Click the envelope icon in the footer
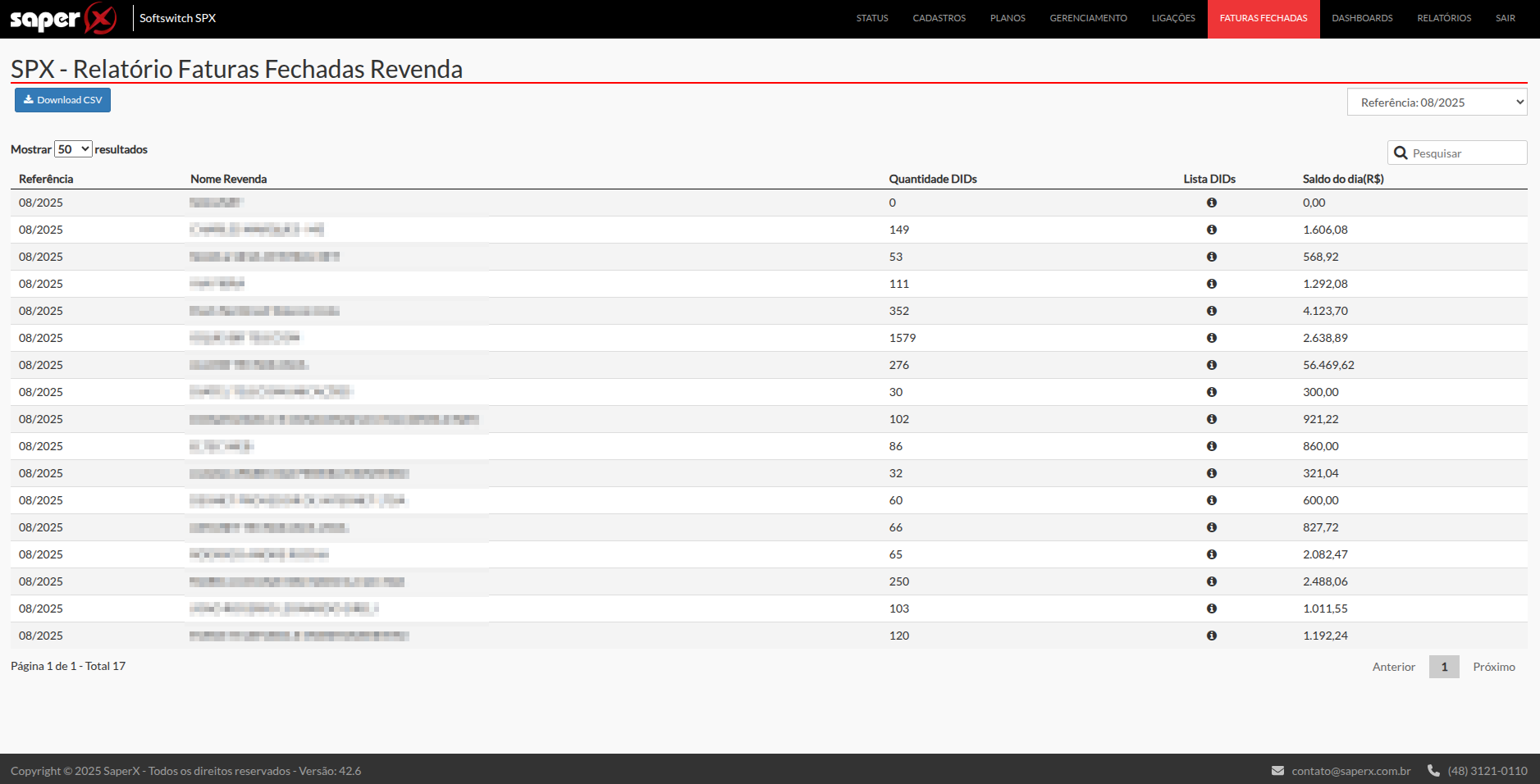Image resolution: width=1540 pixels, height=784 pixels. tap(1277, 771)
